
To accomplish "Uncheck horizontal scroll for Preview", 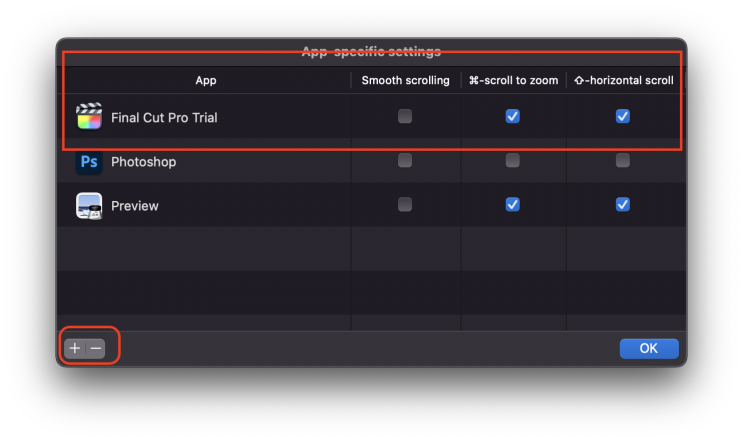I will pos(623,205).
